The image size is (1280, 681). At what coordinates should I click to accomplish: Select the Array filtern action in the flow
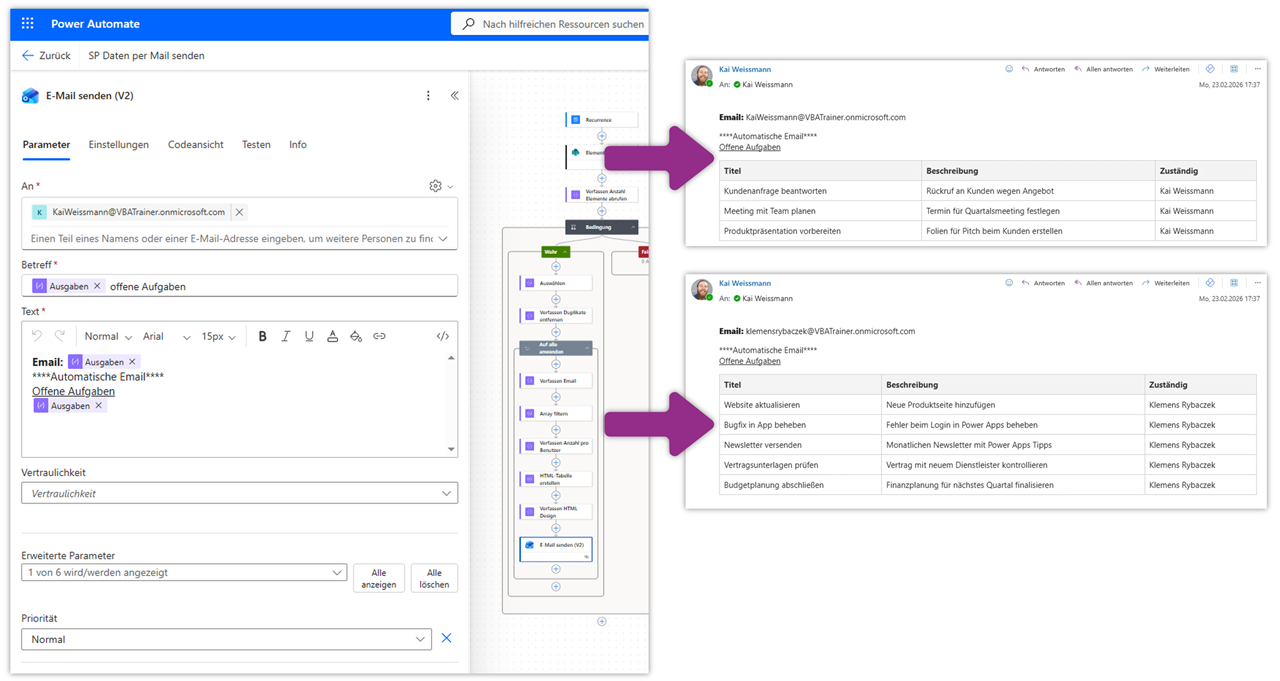point(555,413)
